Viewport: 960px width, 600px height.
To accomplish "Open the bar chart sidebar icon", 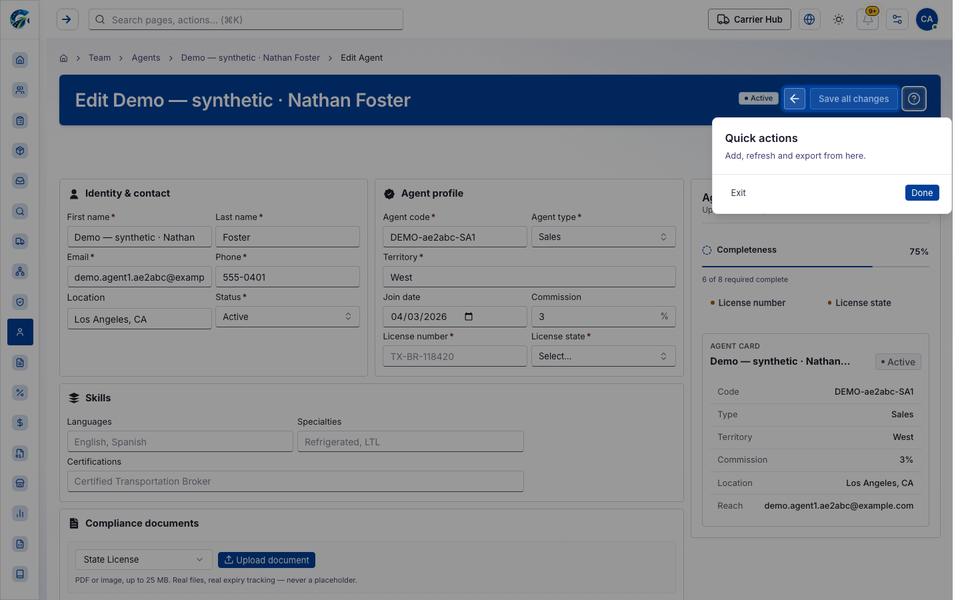I will tap(20, 513).
